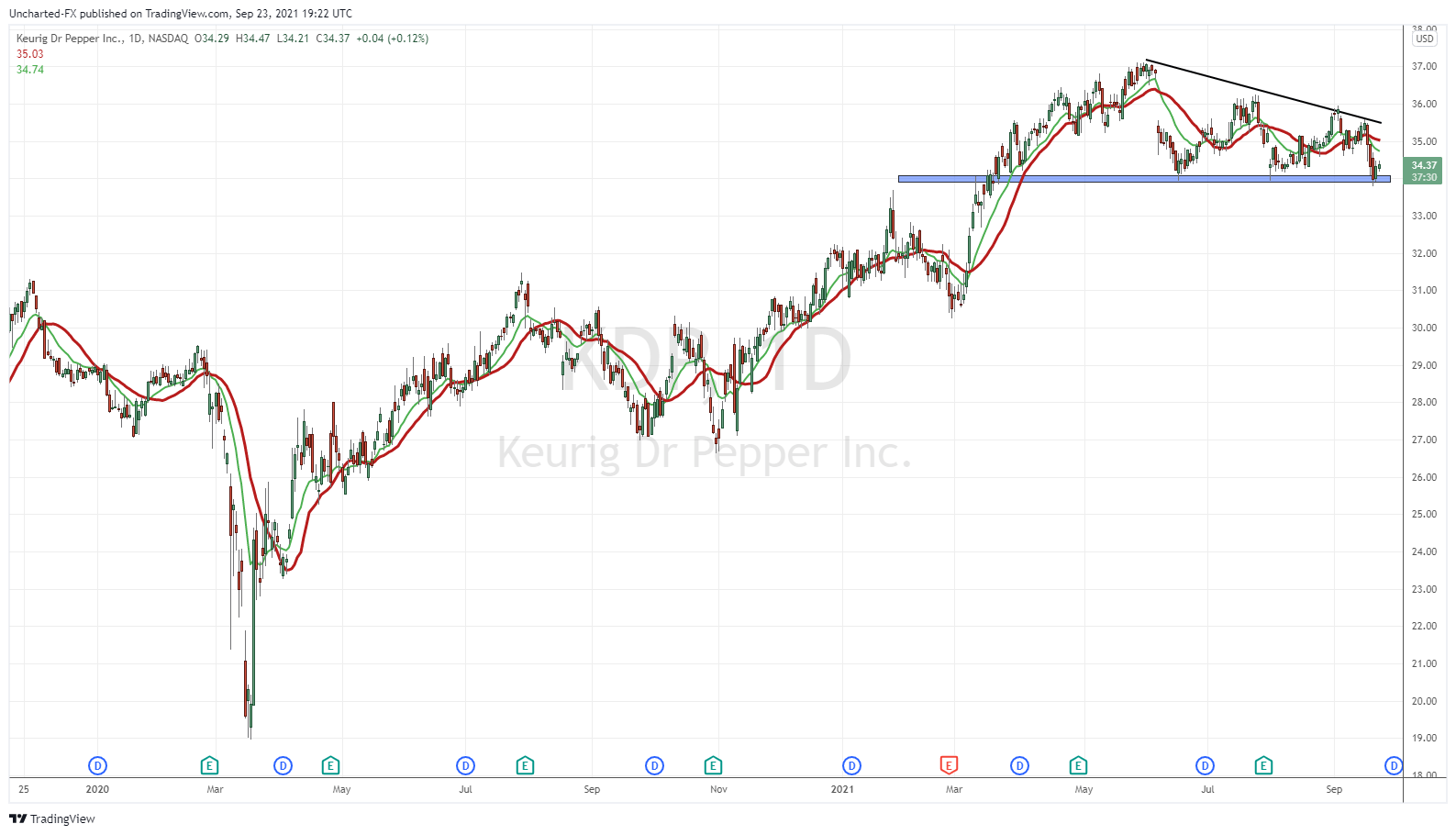
Task: Select the dividend marker above Jul 2020
Action: pyautogui.click(x=465, y=765)
